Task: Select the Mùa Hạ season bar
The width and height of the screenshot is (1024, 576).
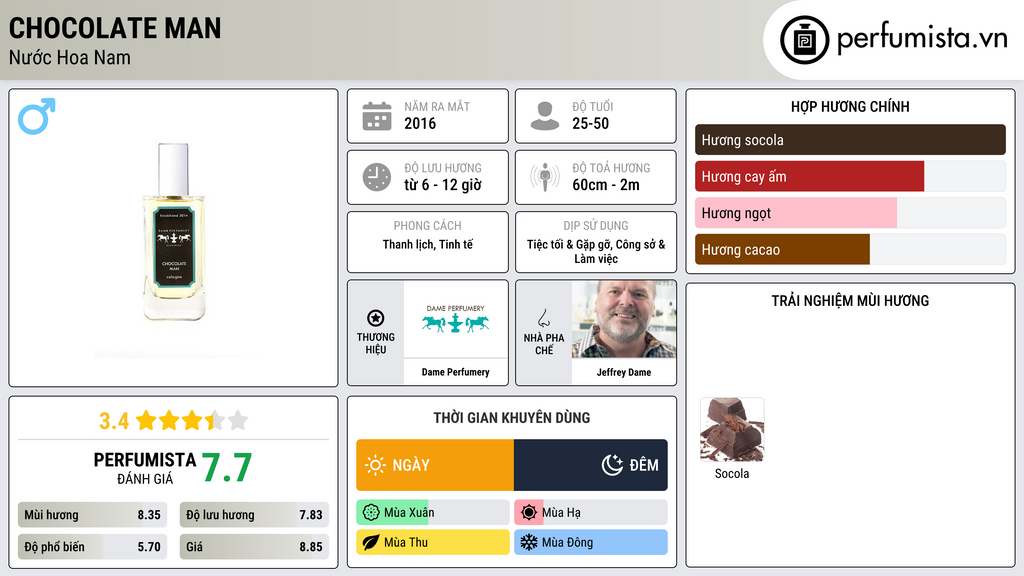Action: coord(590,513)
